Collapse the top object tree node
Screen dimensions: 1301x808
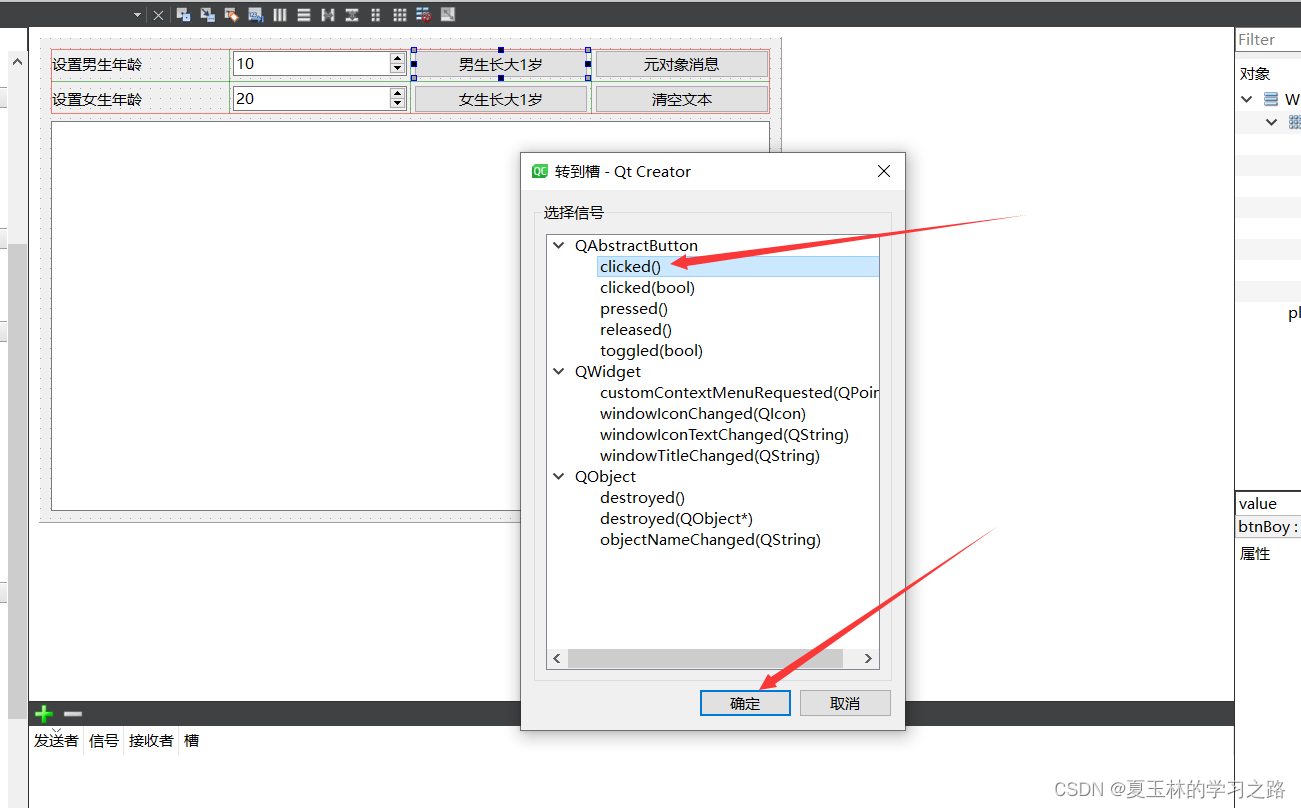pyautogui.click(x=1247, y=99)
